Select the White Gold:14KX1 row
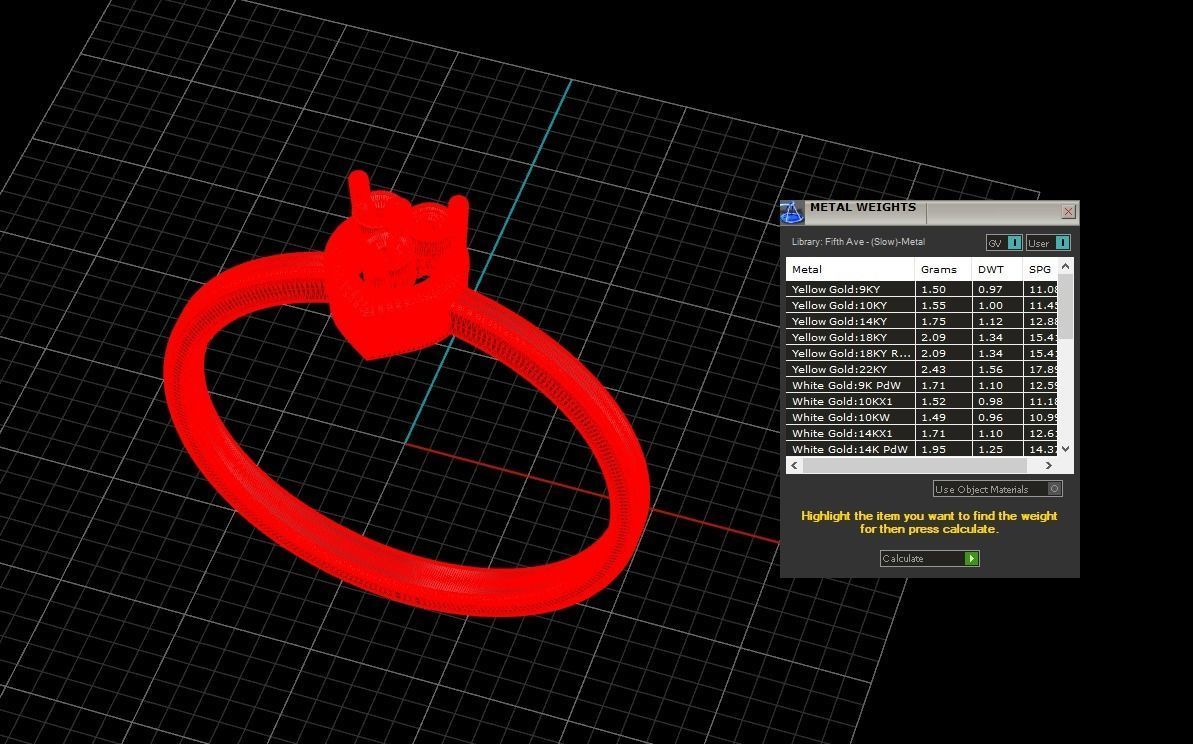The image size is (1193, 744). click(921, 433)
